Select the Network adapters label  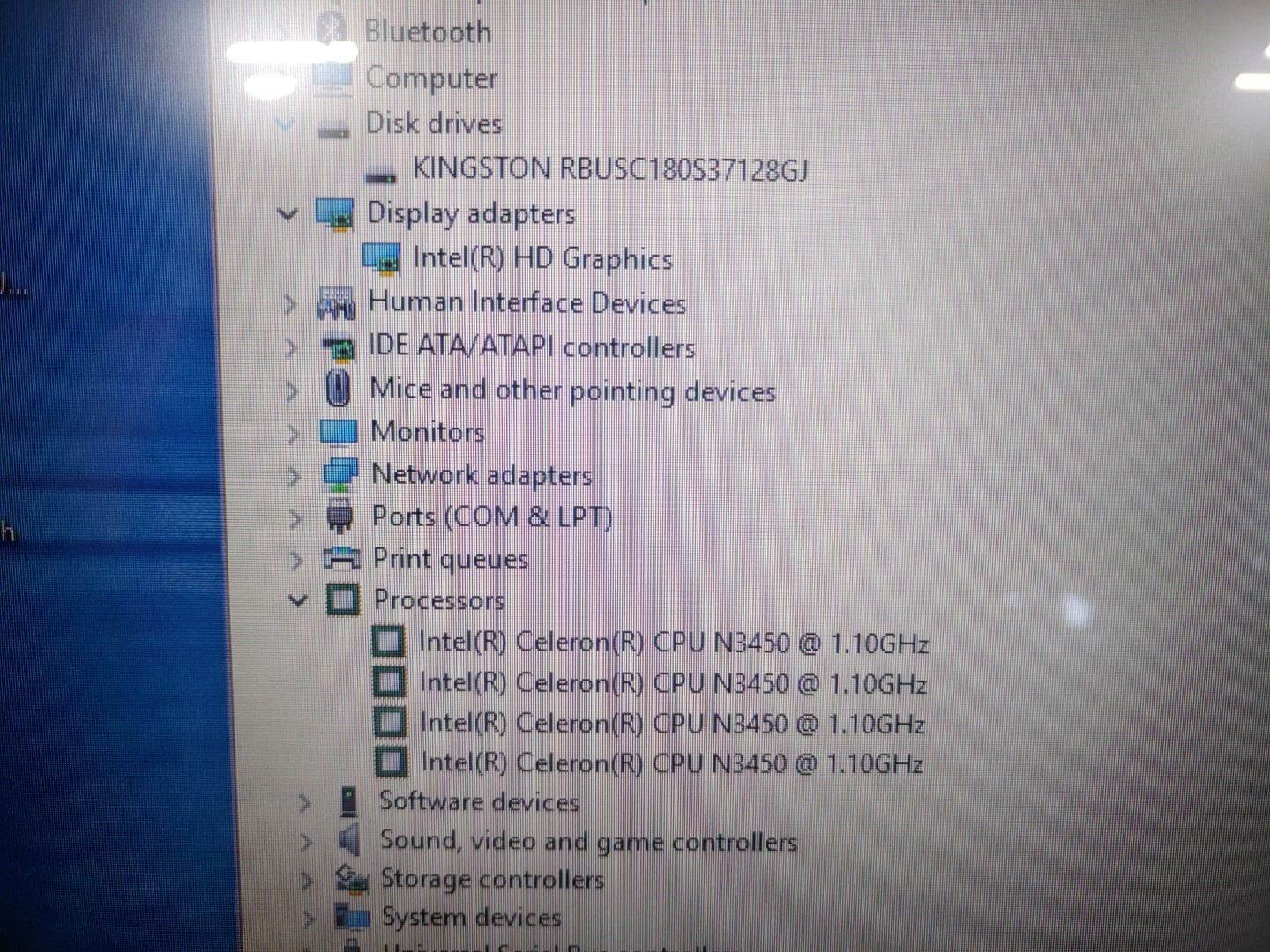click(x=482, y=475)
